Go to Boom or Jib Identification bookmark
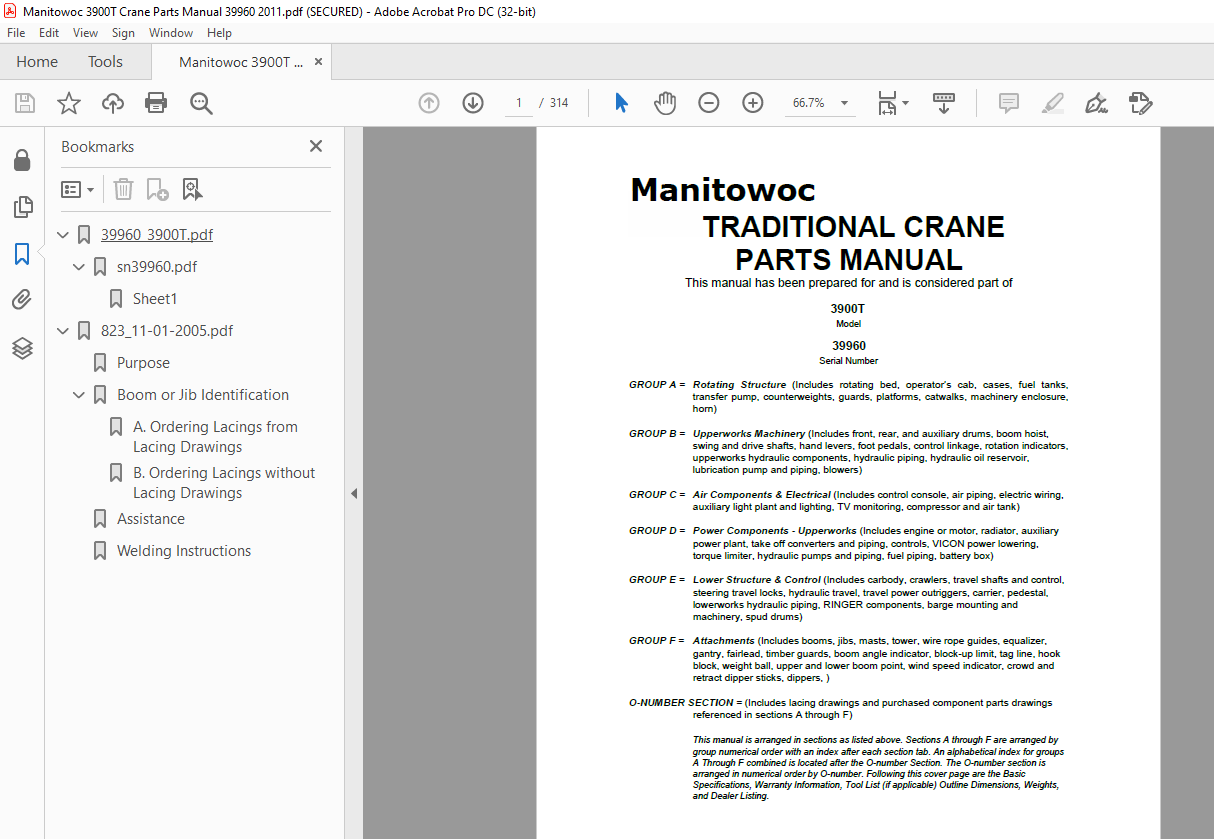Screen dimensions: 1214x839 (203, 395)
